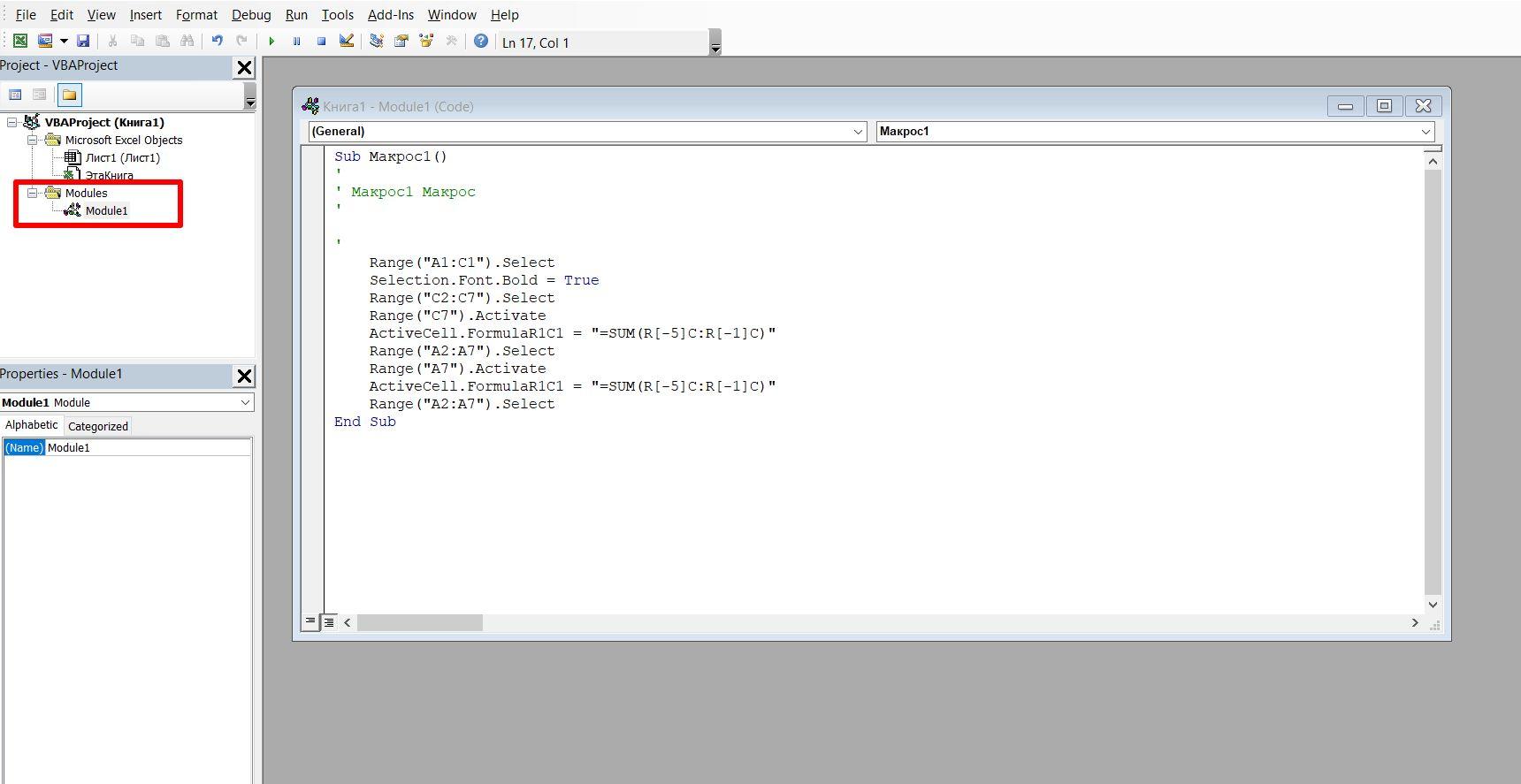Open the Toolbar Options arrow after the Ln 17 box

pyautogui.click(x=715, y=43)
